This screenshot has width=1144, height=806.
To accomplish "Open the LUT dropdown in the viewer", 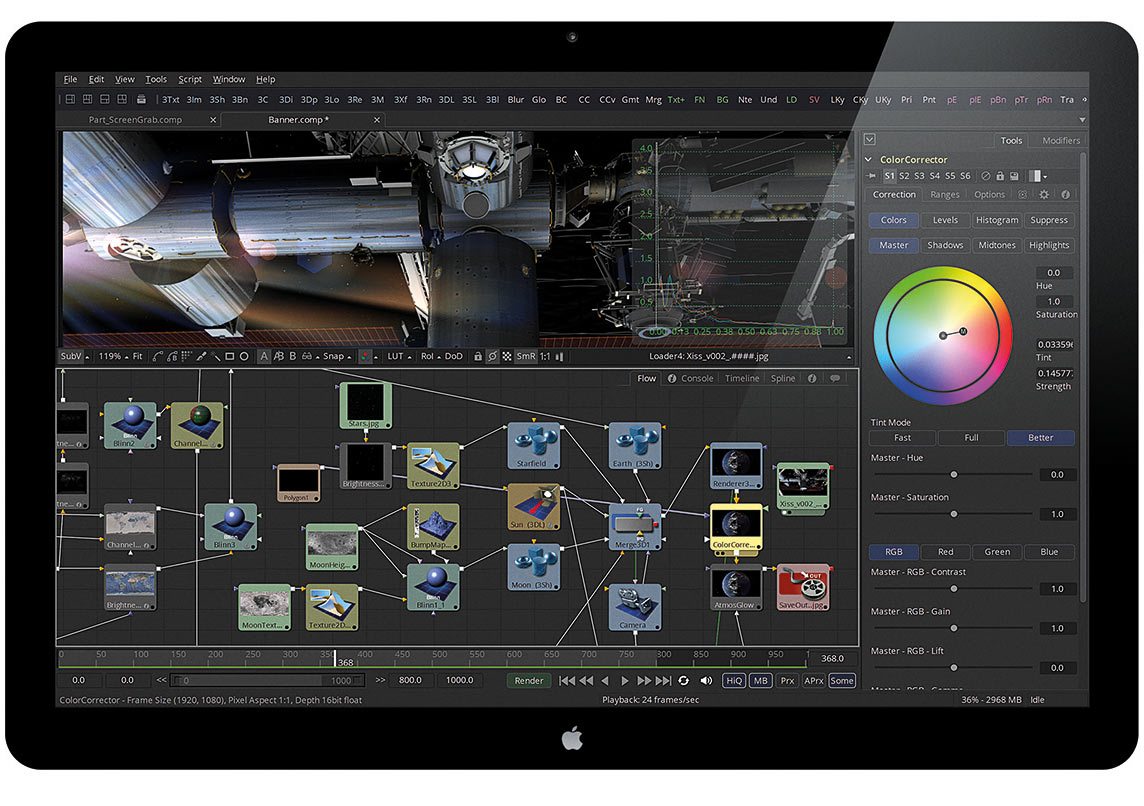I will click(x=399, y=356).
